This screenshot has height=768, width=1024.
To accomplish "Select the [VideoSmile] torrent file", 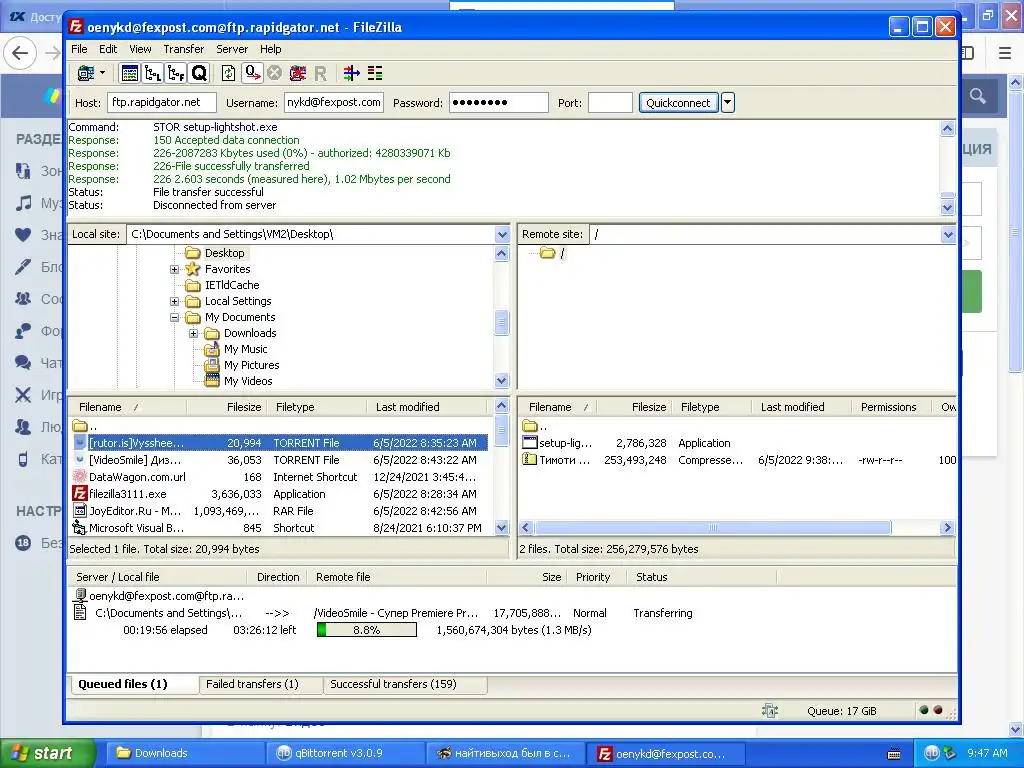I will [280, 460].
